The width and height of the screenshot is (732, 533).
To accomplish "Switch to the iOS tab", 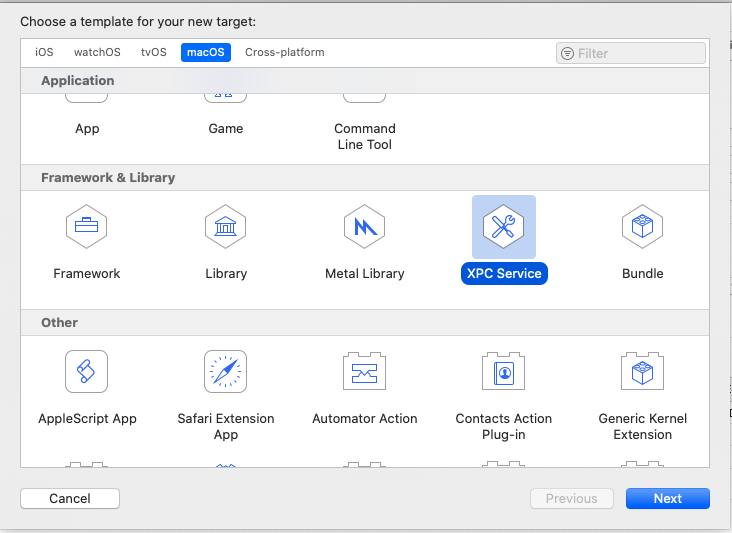I will [44, 52].
